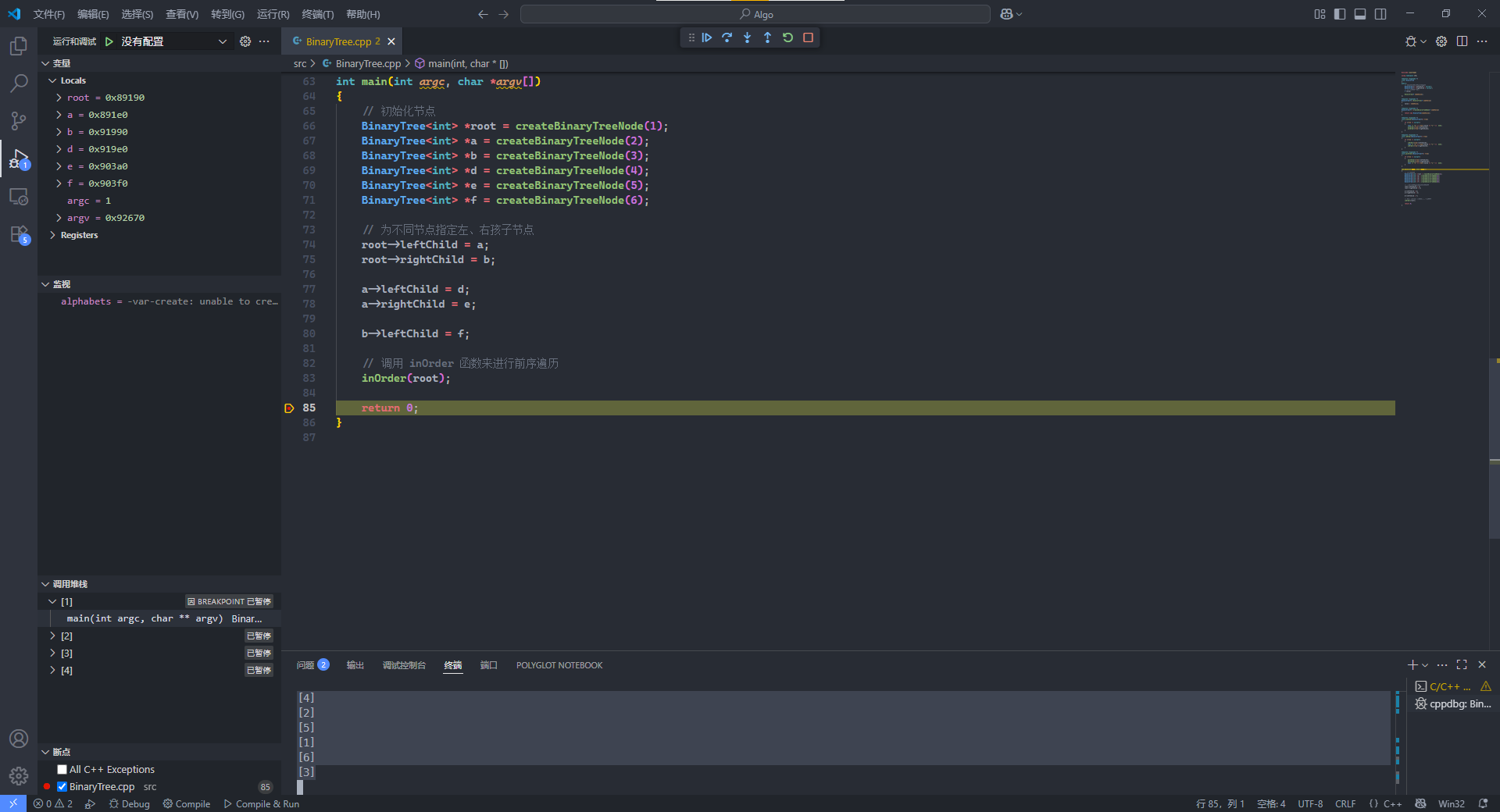Open the debug configuration dropdown
Screen dimensions: 1500x812
coord(222,41)
